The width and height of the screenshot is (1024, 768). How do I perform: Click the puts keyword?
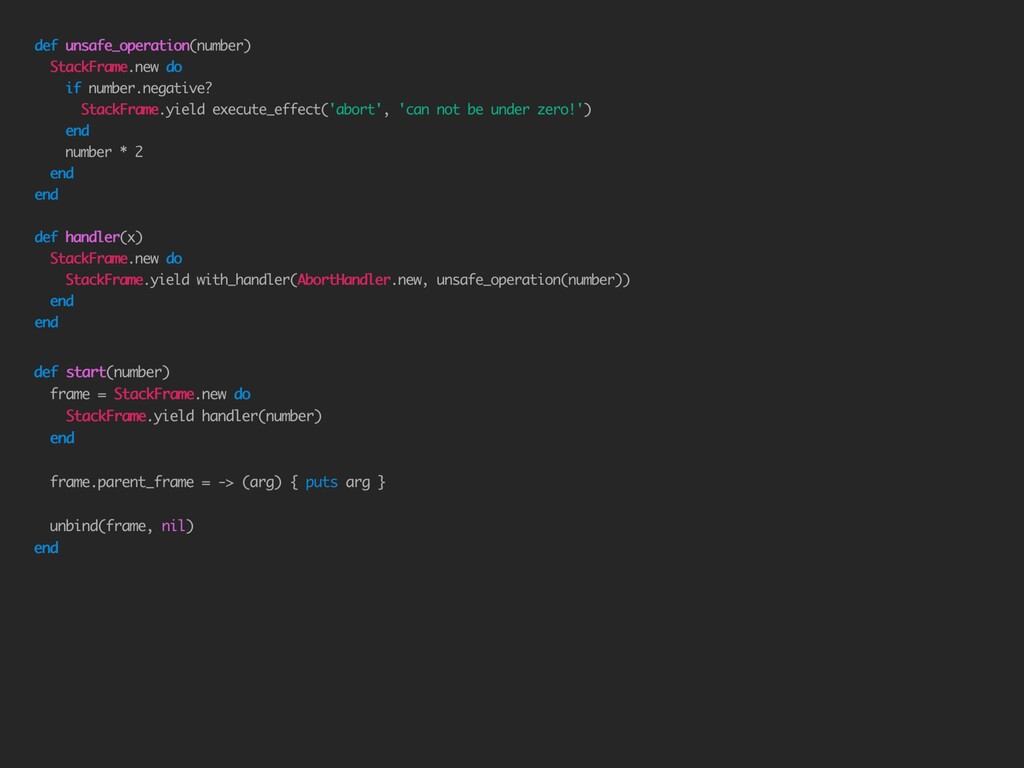click(321, 483)
